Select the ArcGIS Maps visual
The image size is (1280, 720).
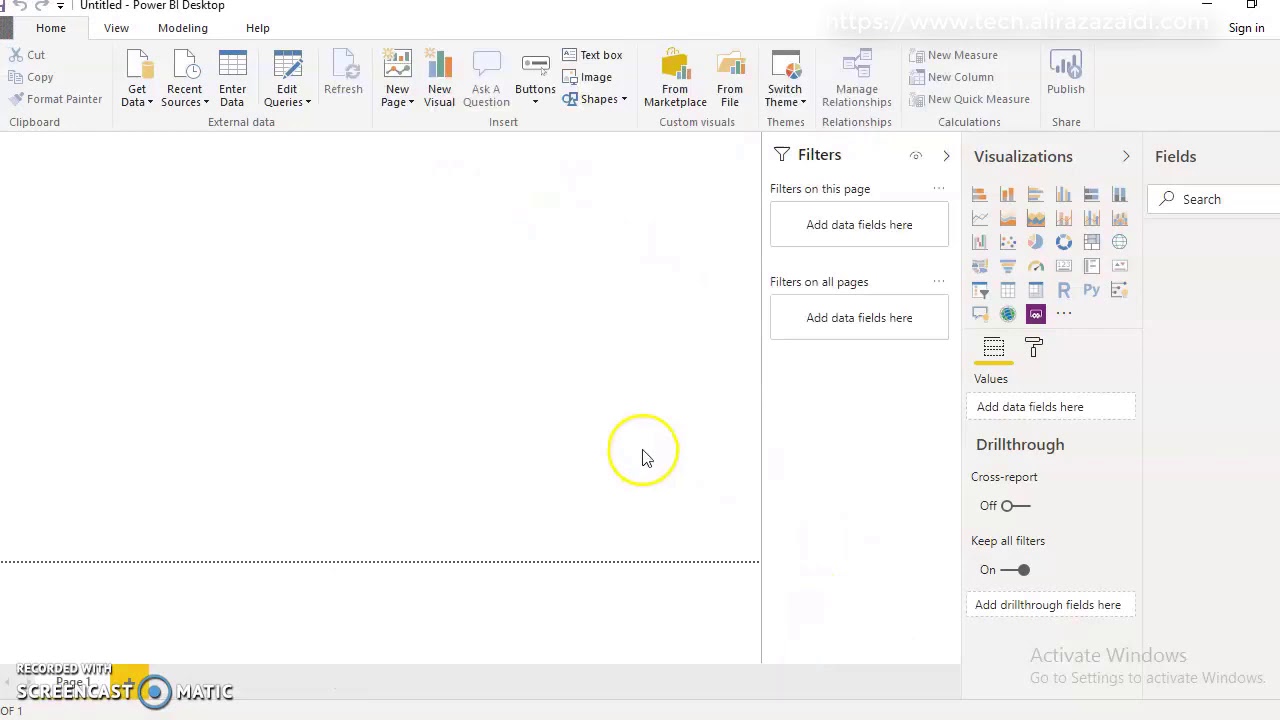click(1008, 314)
